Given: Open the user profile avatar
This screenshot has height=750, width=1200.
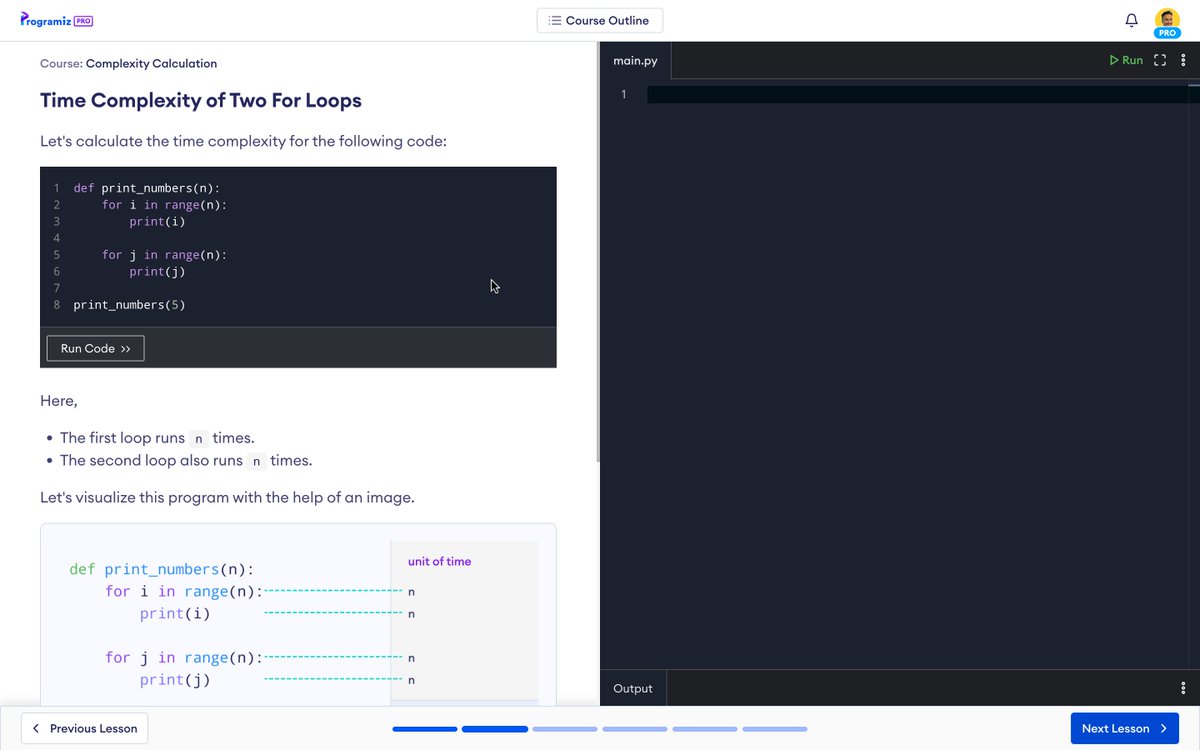Looking at the screenshot, I should (1167, 20).
